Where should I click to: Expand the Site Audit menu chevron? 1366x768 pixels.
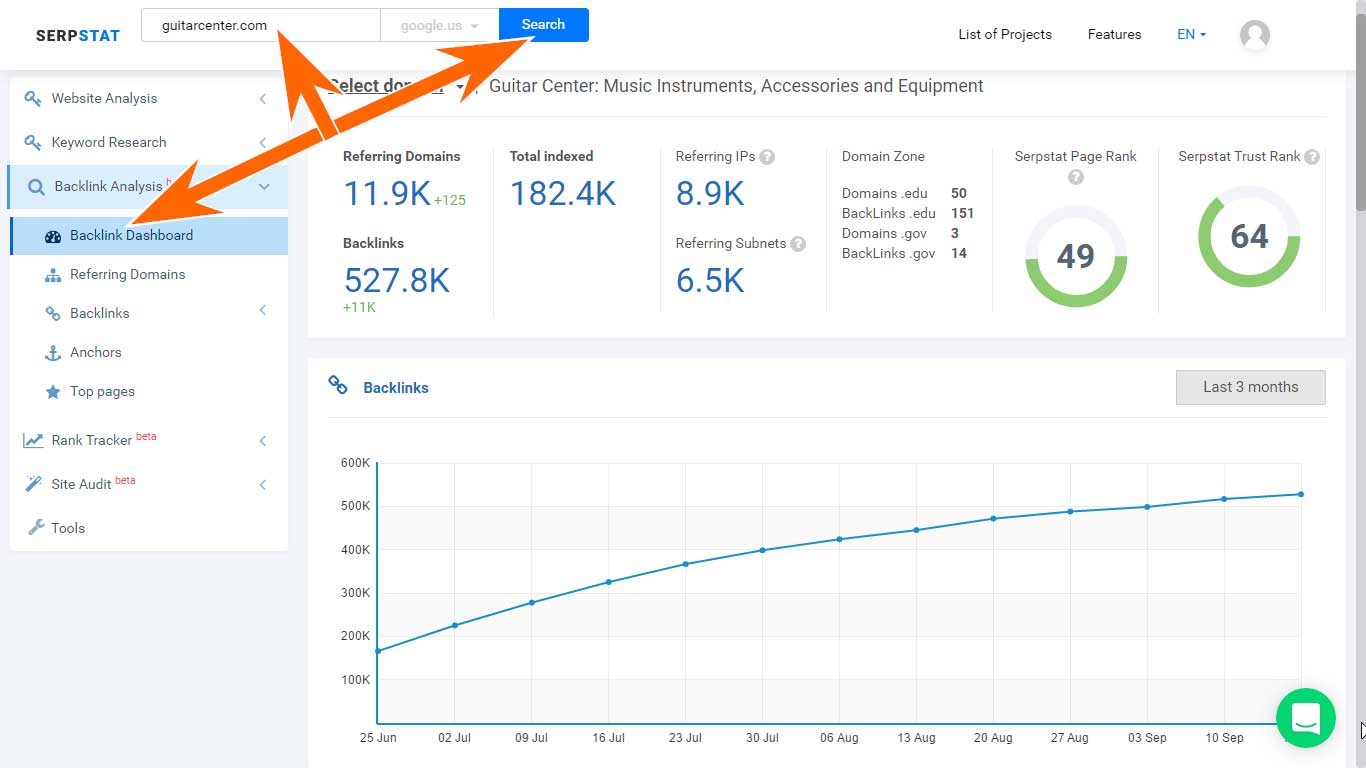(263, 485)
